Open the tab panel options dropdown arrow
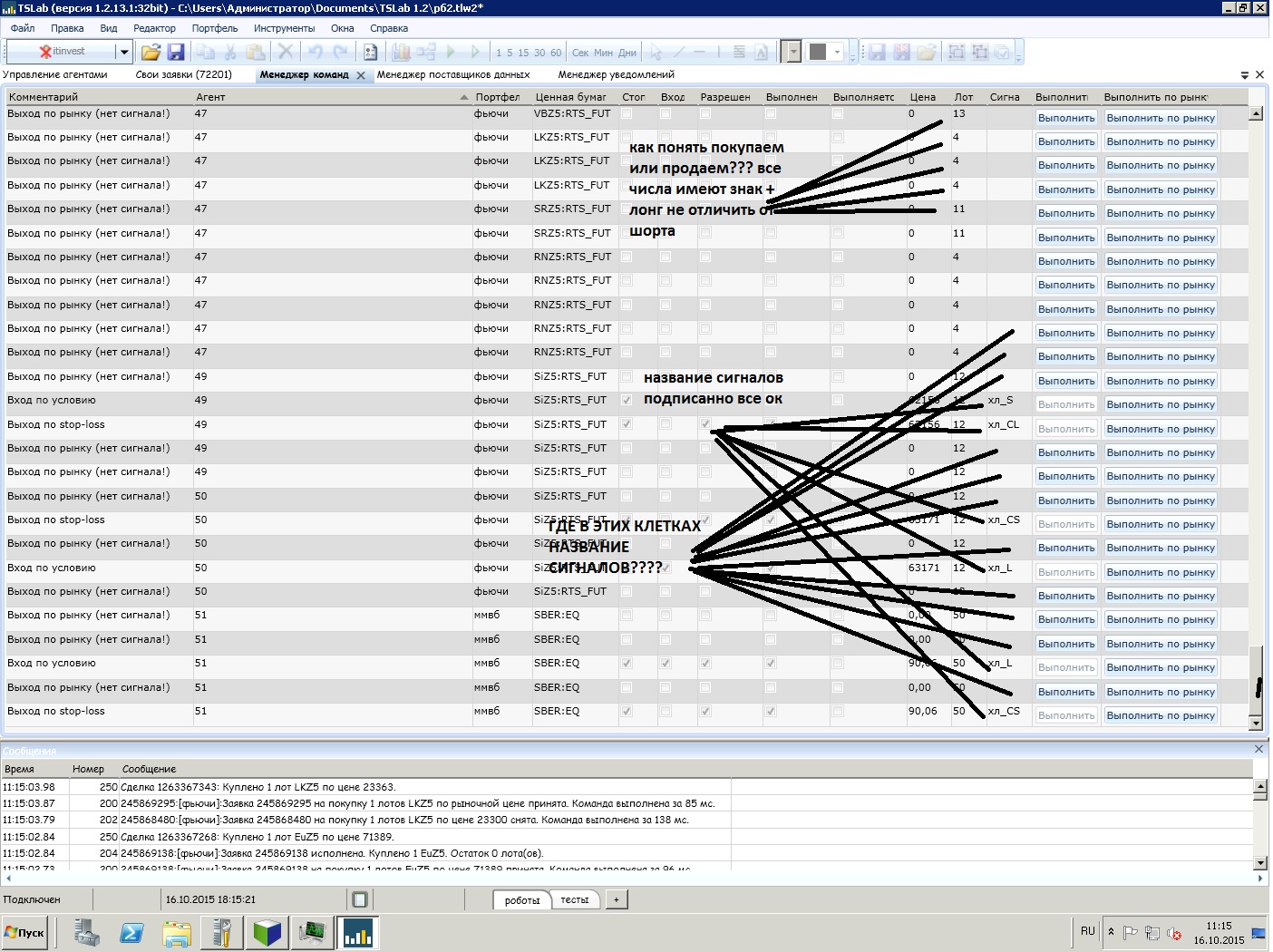Image resolution: width=1273 pixels, height=952 pixels. pyautogui.click(x=1245, y=75)
